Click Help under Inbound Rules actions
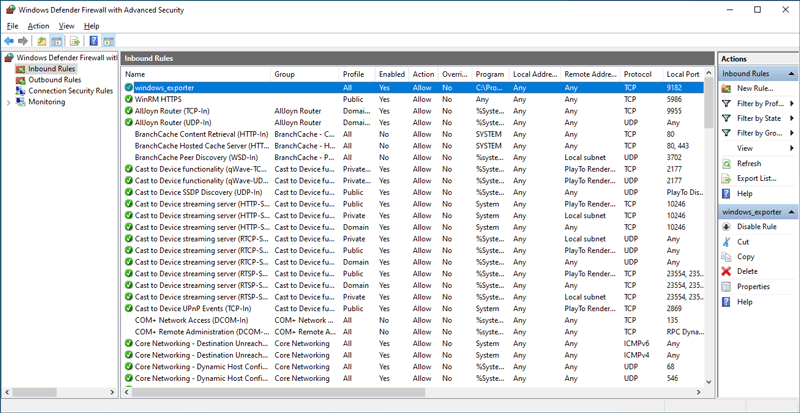This screenshot has height=413, width=800. tap(744, 194)
